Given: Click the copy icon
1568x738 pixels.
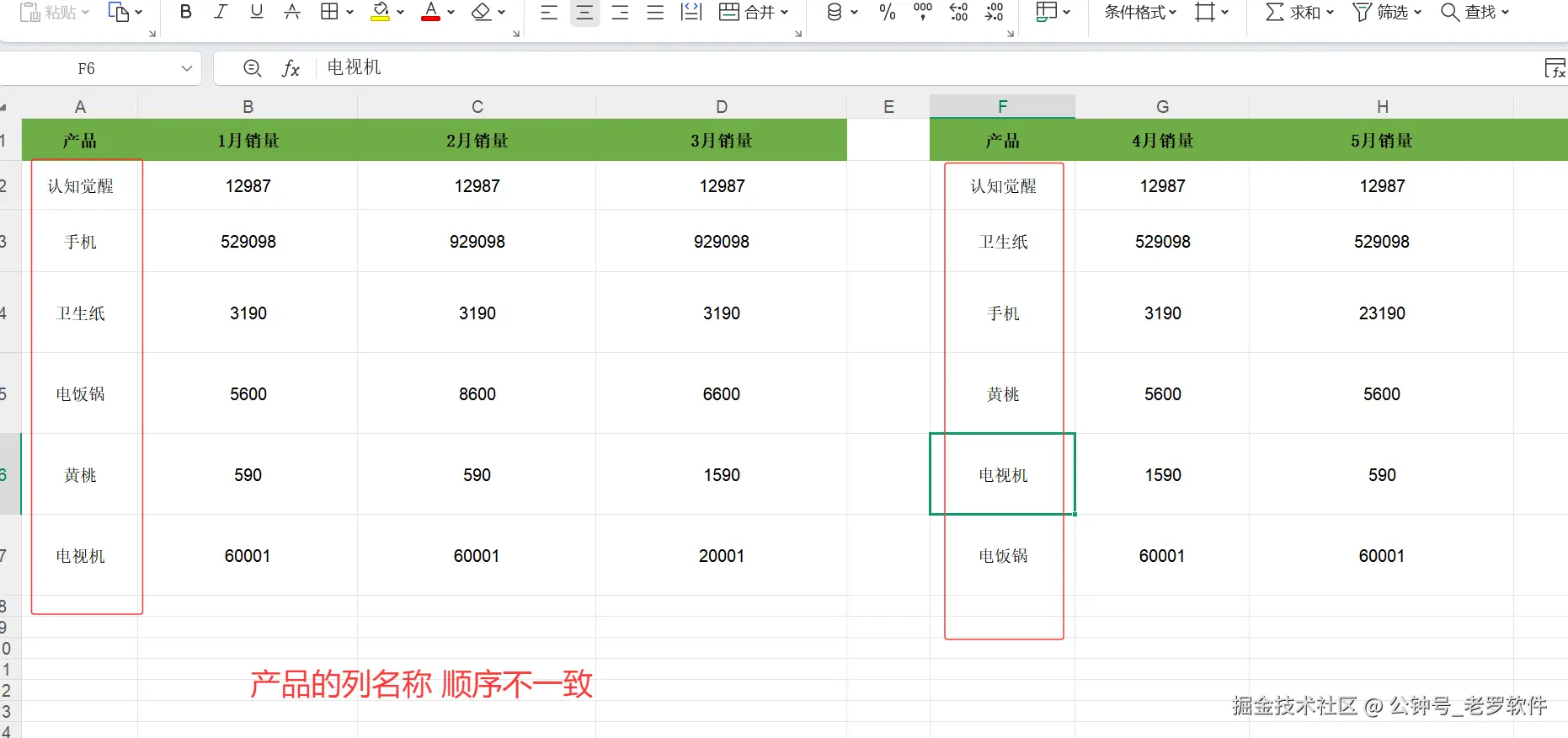Looking at the screenshot, I should click(x=119, y=12).
